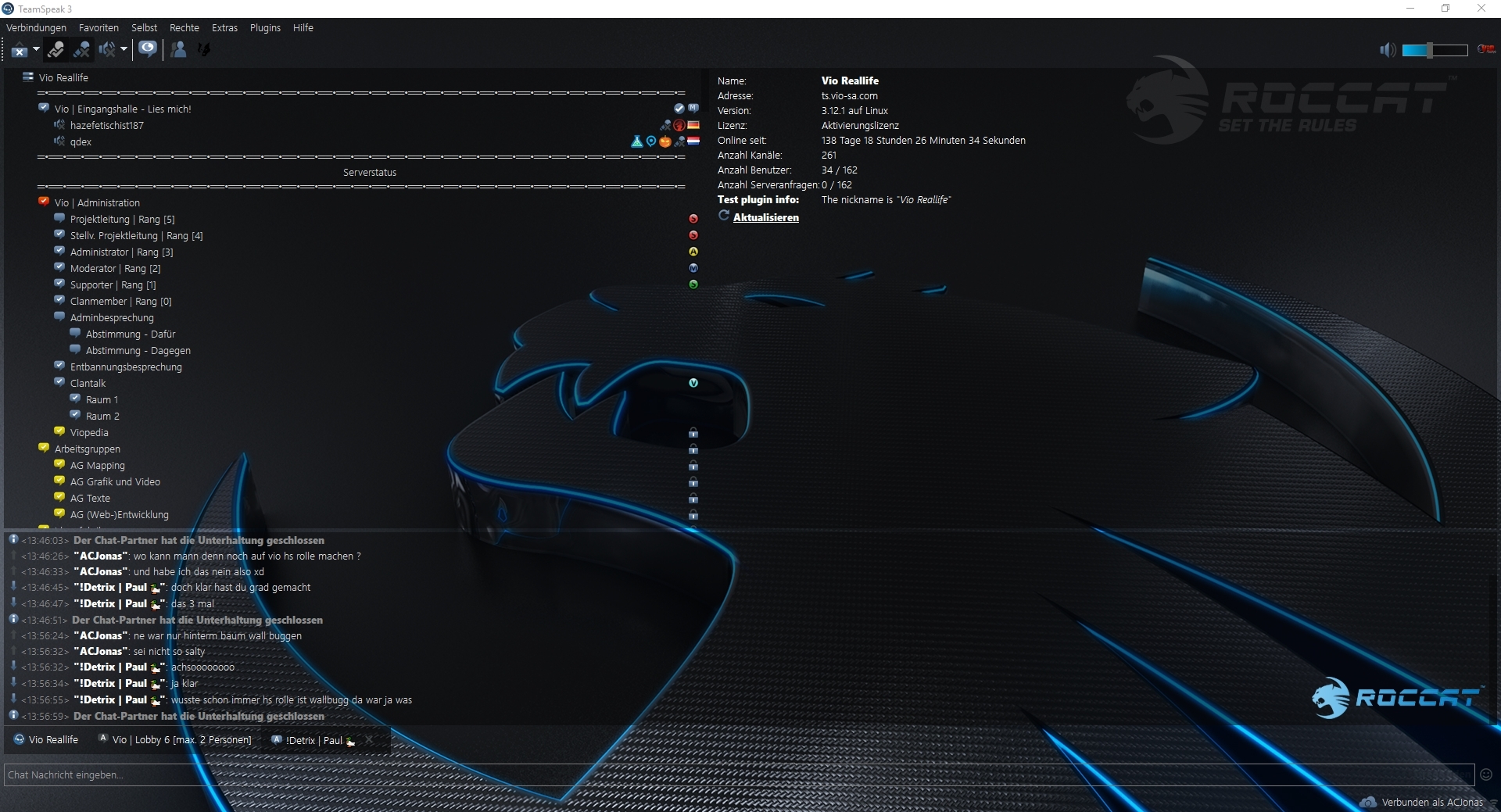Select Clanmember | Rang [0] channel
1501x812 pixels.
(121, 302)
